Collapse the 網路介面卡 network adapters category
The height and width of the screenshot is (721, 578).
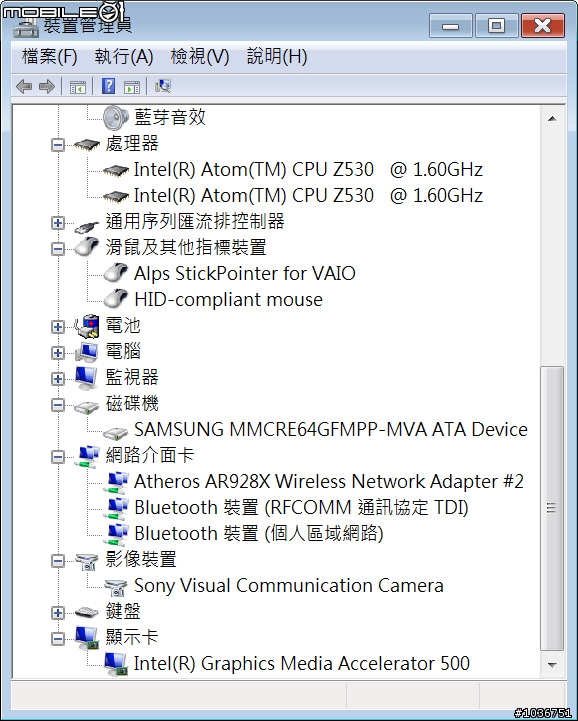click(58, 457)
